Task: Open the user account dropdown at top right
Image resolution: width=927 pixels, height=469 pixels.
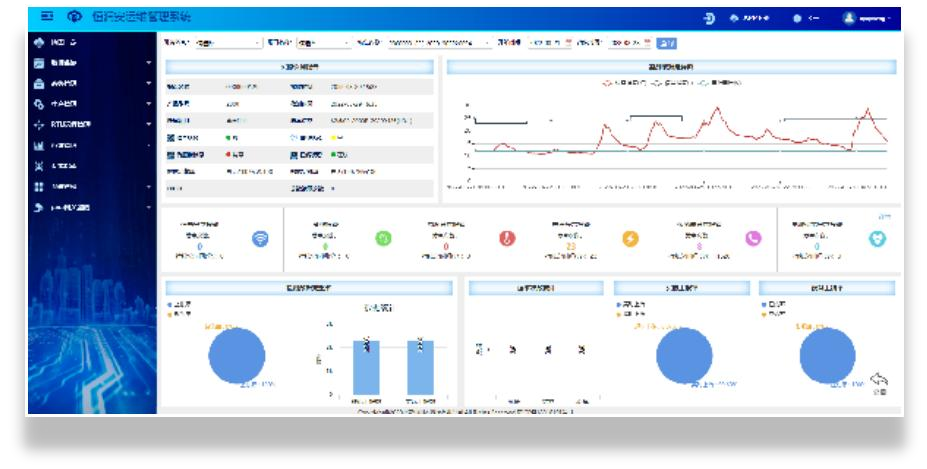Action: tap(864, 18)
